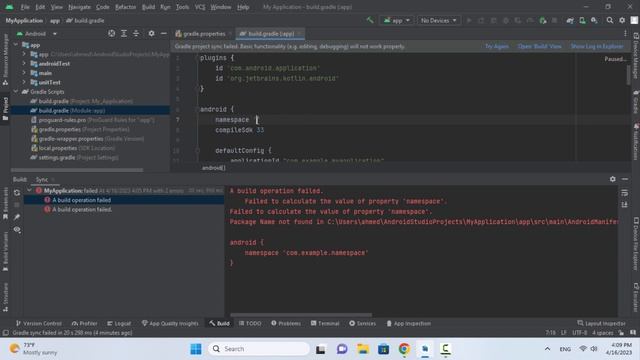Click the Project tree horizontal scrollbar
Screen dimensions: 640x360
pos(77,170)
